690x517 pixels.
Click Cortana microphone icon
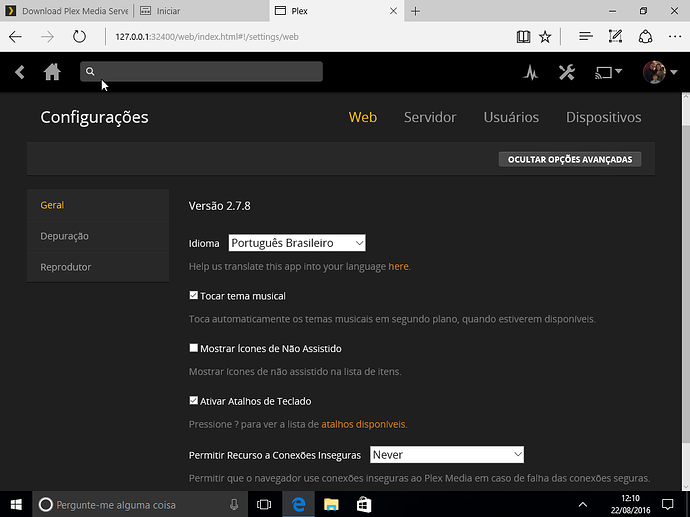tap(234, 505)
